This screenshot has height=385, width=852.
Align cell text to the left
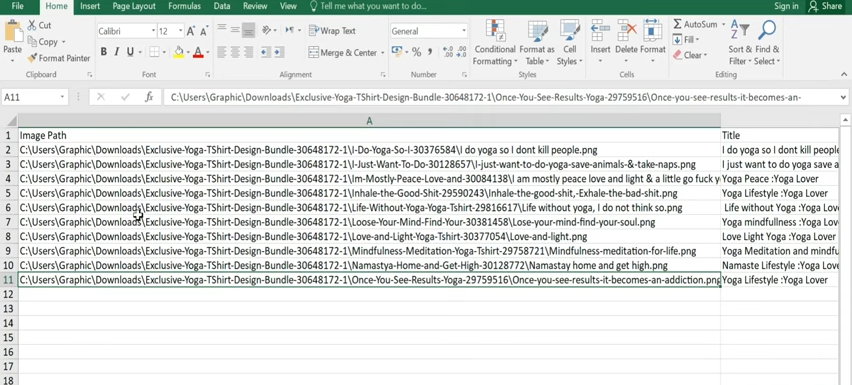point(222,52)
